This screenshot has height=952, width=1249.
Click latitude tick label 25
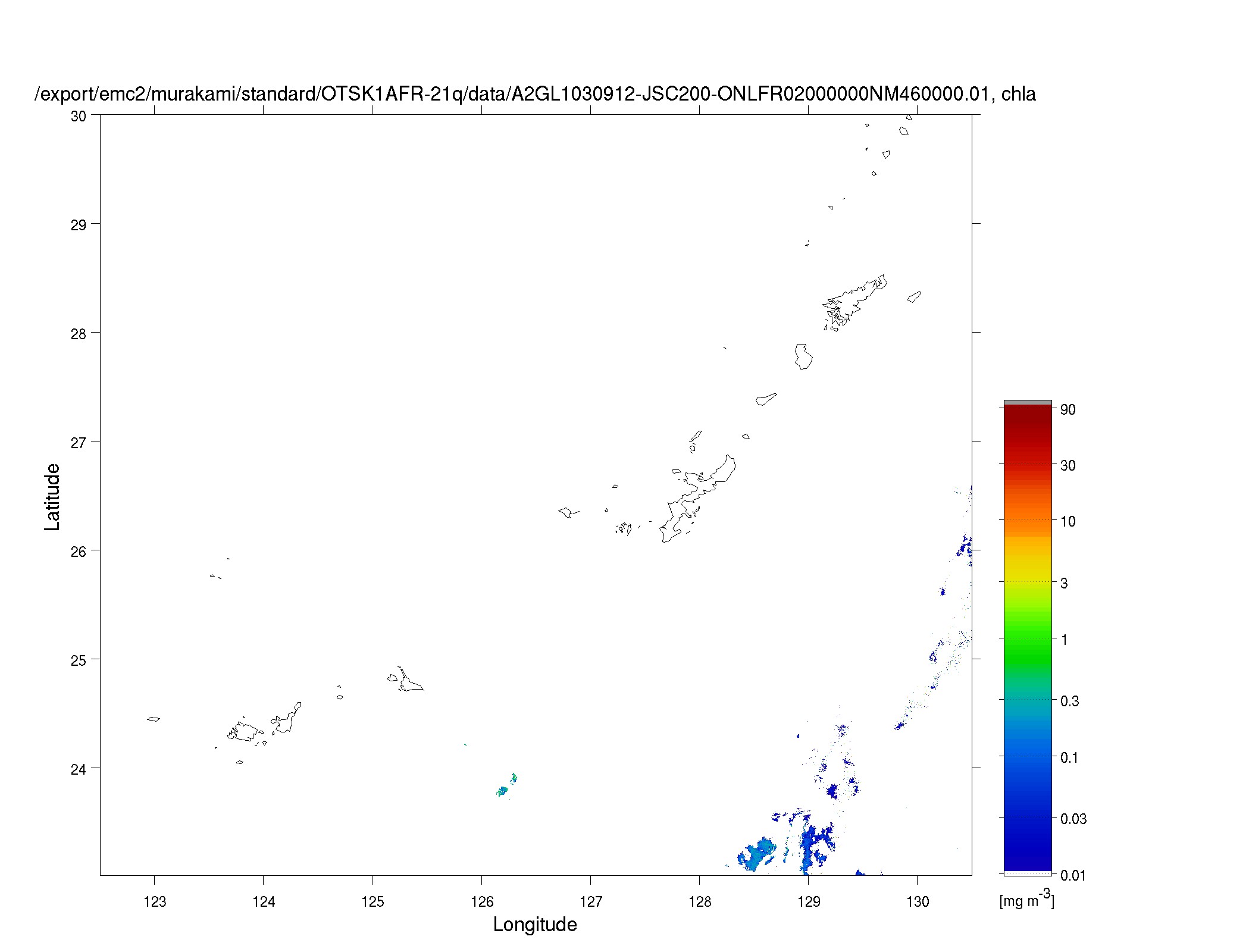coord(78,660)
